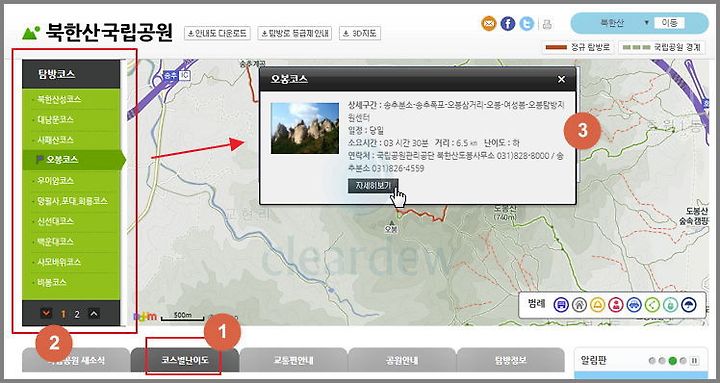This screenshot has width=720, height=383.
Task: Click the 도봉산 (740m) map label
Action: [x=505, y=213]
